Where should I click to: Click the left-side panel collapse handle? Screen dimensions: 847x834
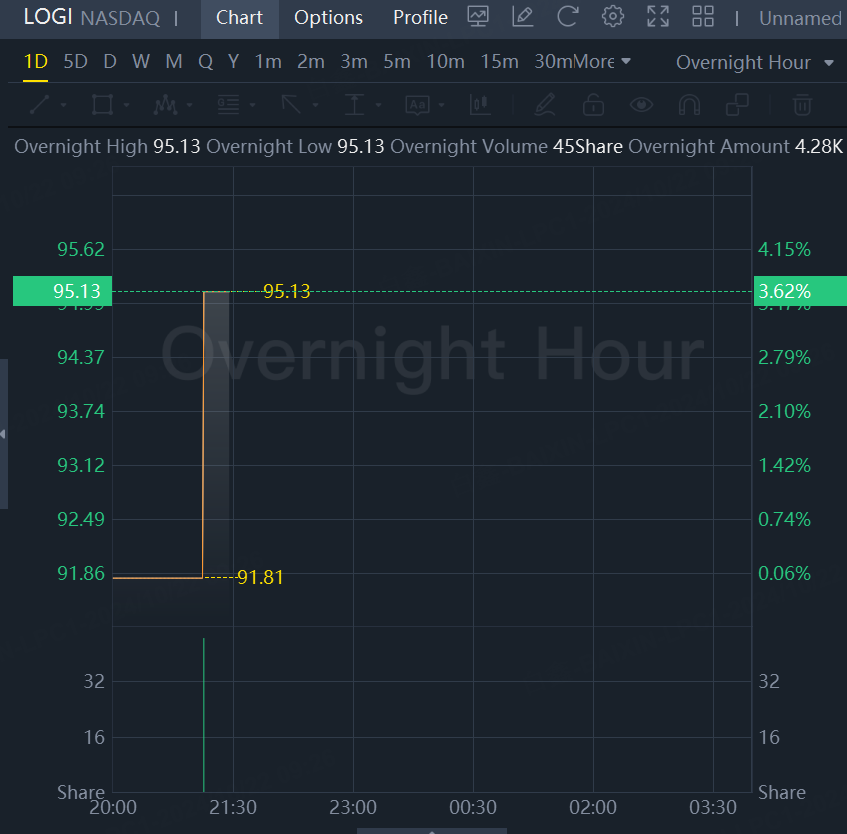[x=4, y=434]
